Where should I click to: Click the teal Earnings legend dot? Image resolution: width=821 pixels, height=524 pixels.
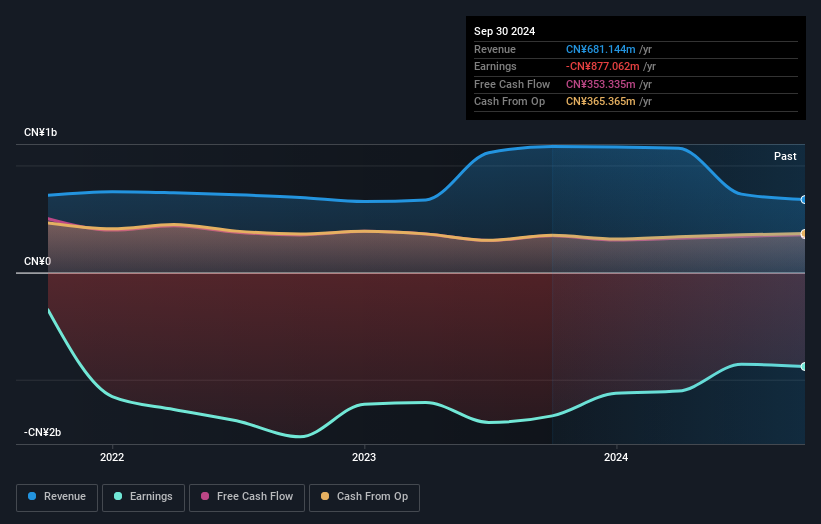coord(118,496)
